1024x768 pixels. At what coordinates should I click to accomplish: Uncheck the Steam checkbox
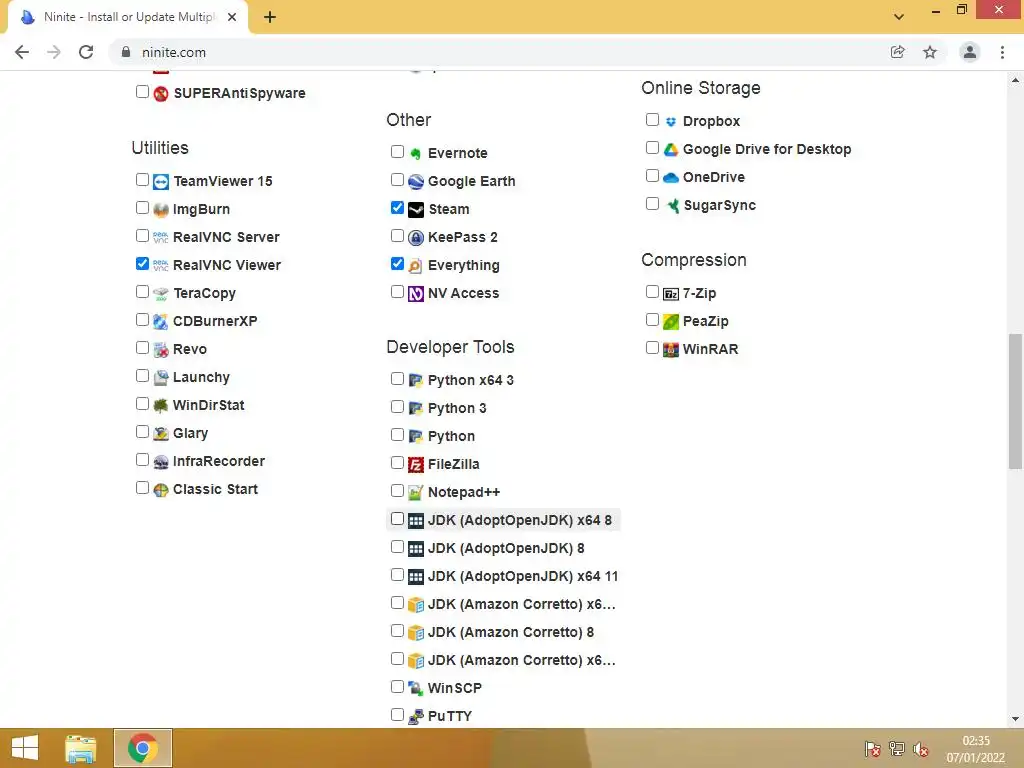[x=397, y=208]
